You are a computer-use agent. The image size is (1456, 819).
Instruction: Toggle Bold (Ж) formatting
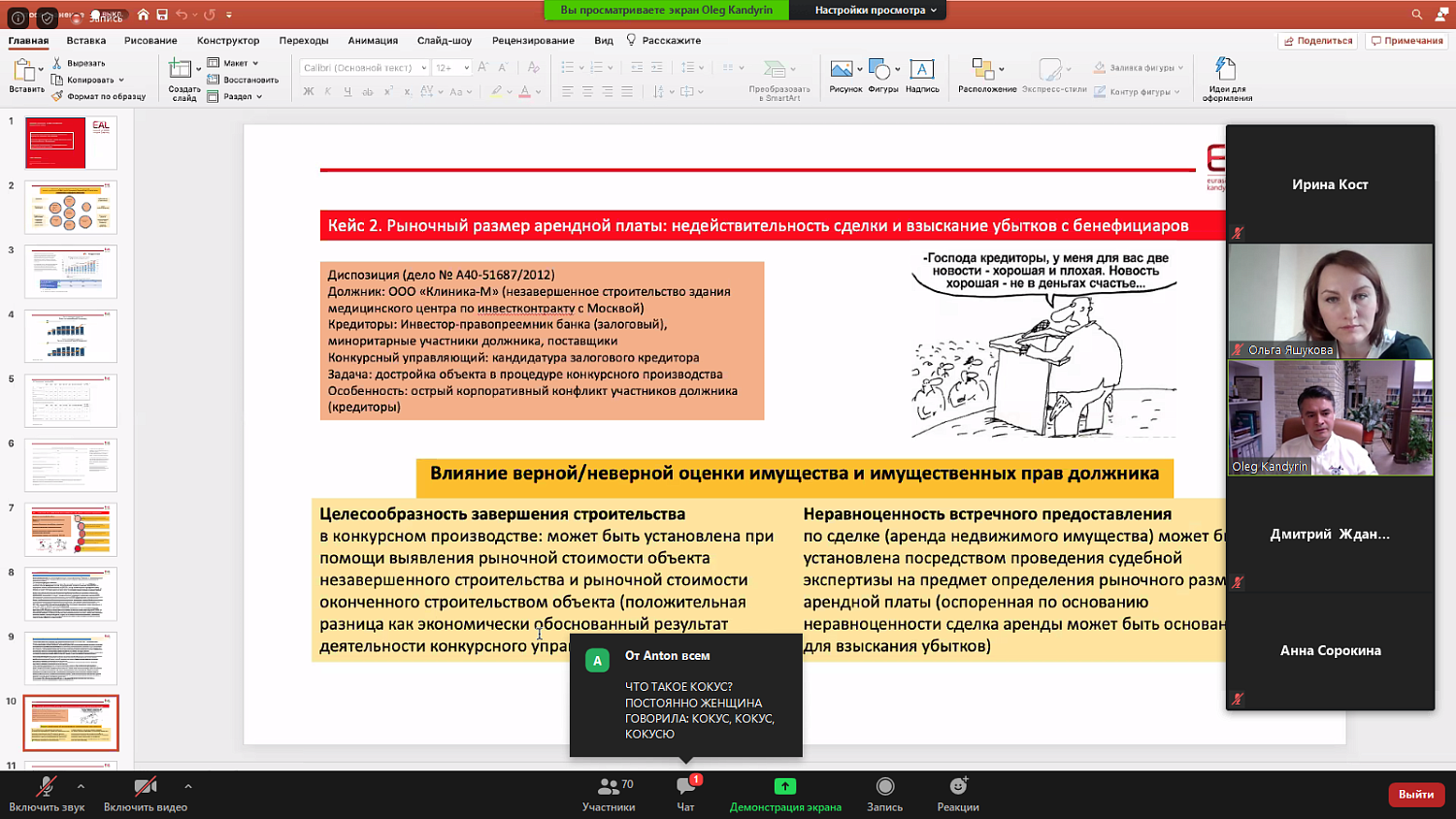click(309, 91)
